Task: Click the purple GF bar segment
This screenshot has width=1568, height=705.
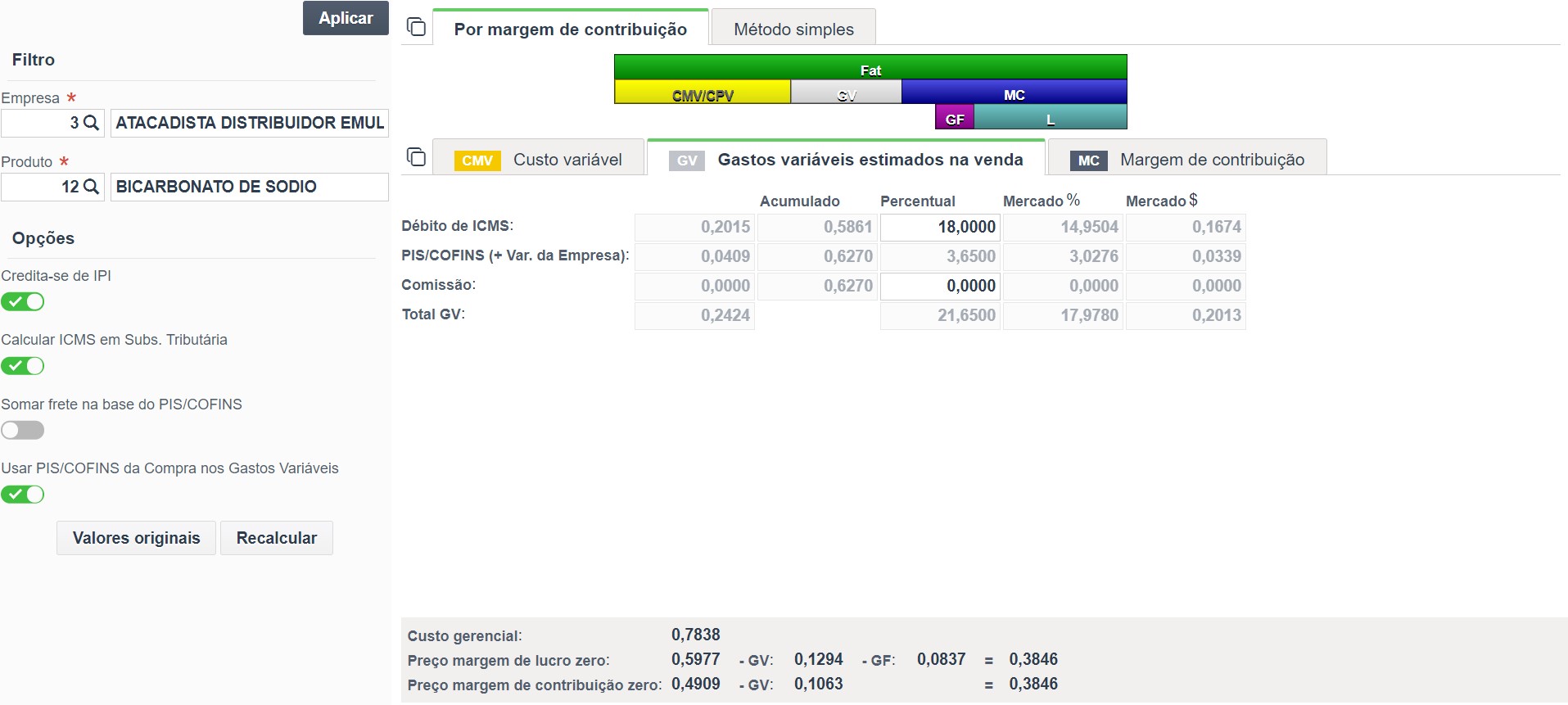Action: [x=955, y=116]
